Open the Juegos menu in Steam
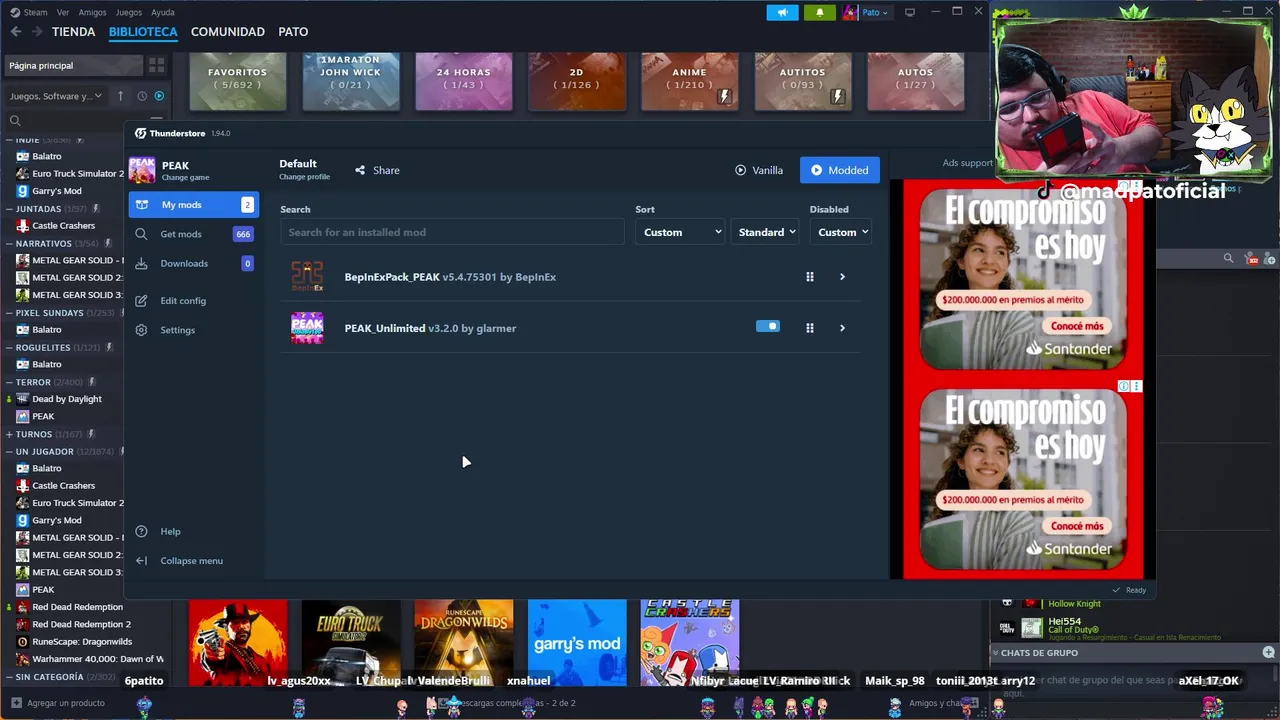This screenshot has height=720, width=1280. click(128, 12)
